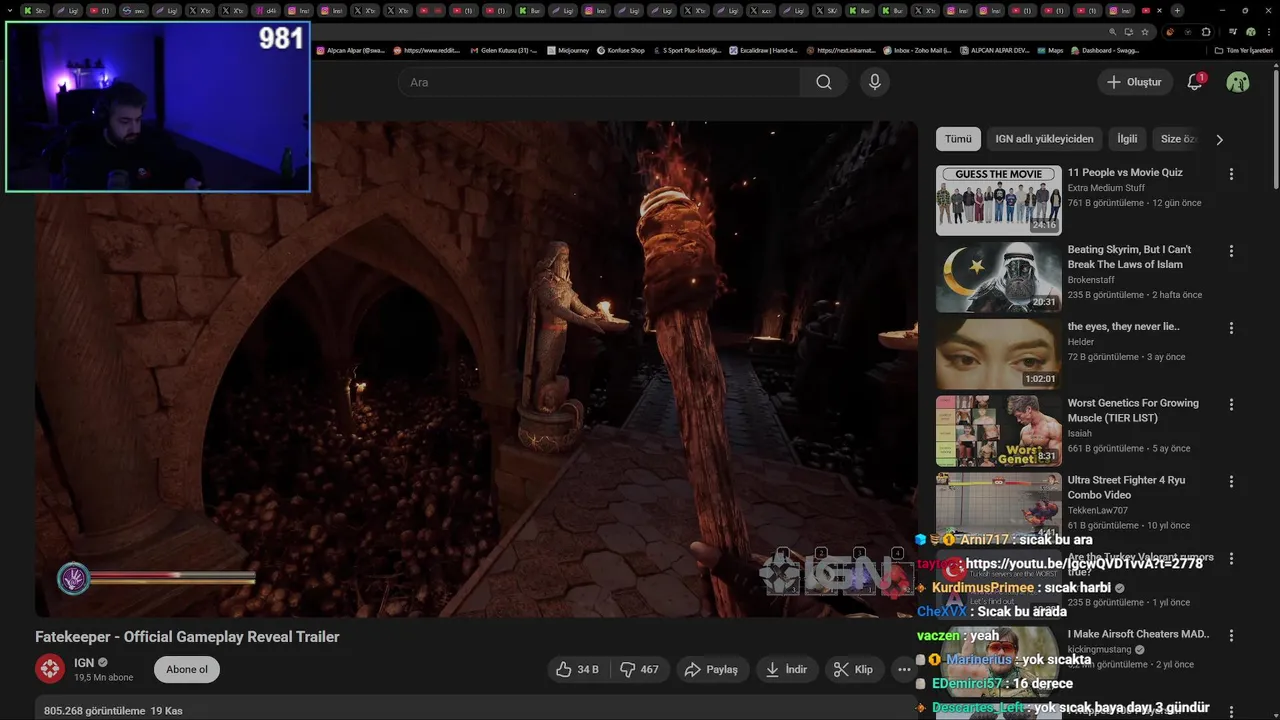Open the Konfuse Shop bookmark
The width and height of the screenshot is (1280, 720).
coord(621,50)
